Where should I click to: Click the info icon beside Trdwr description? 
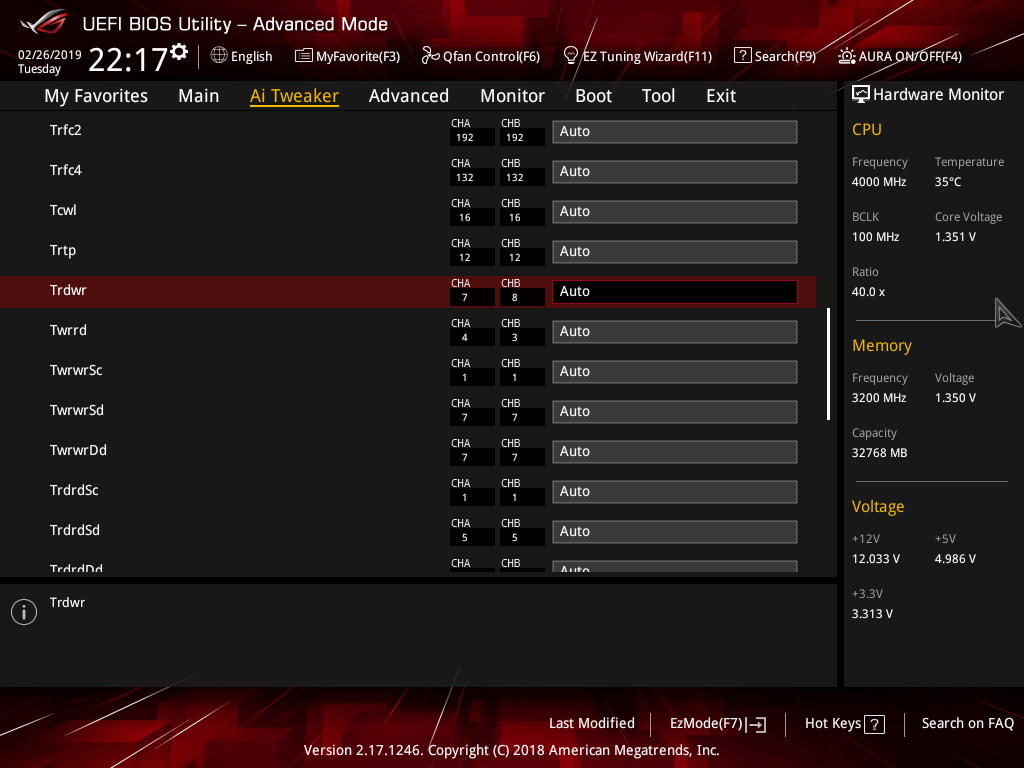24,612
